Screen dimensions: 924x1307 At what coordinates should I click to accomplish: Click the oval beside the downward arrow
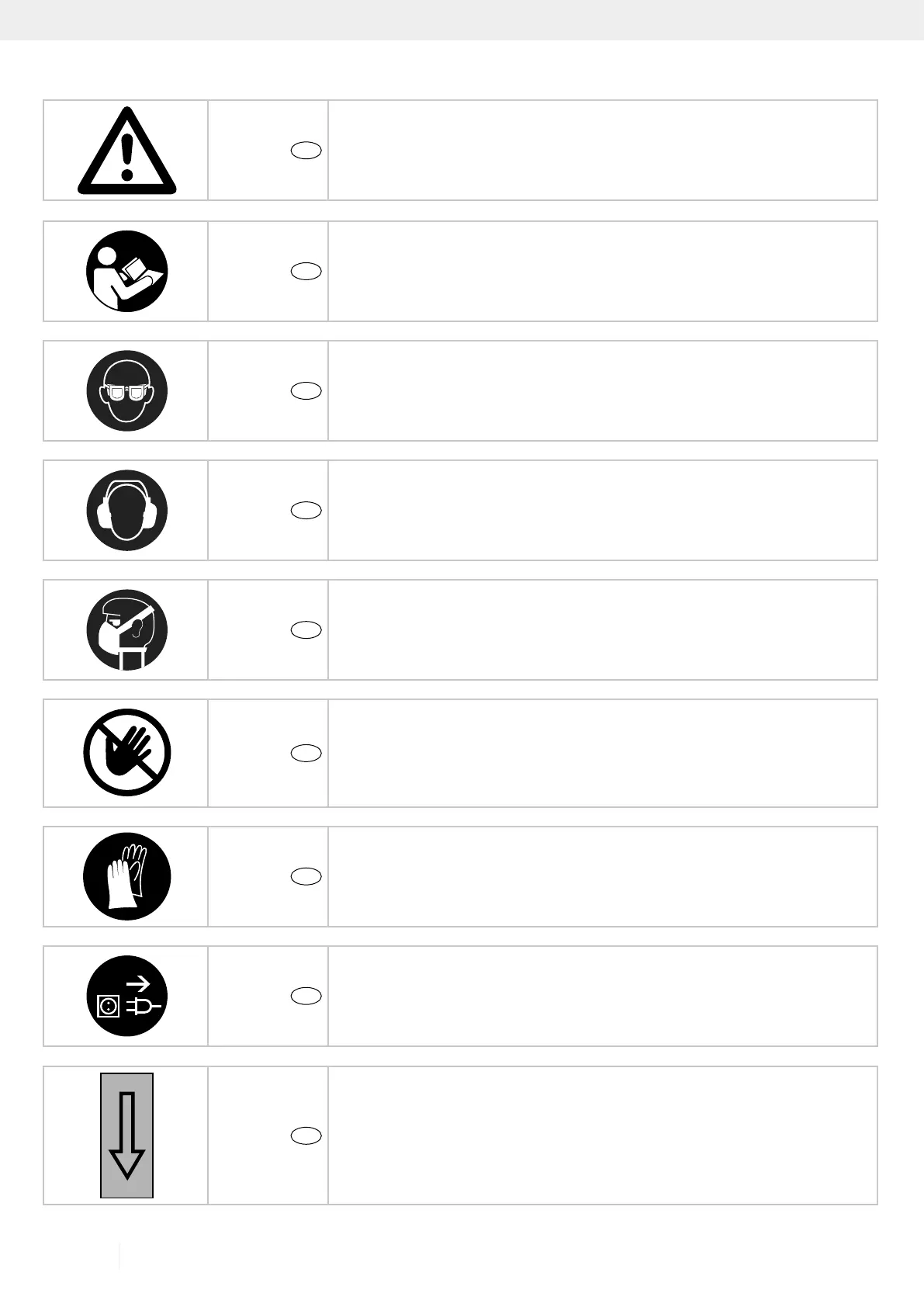click(x=306, y=1135)
